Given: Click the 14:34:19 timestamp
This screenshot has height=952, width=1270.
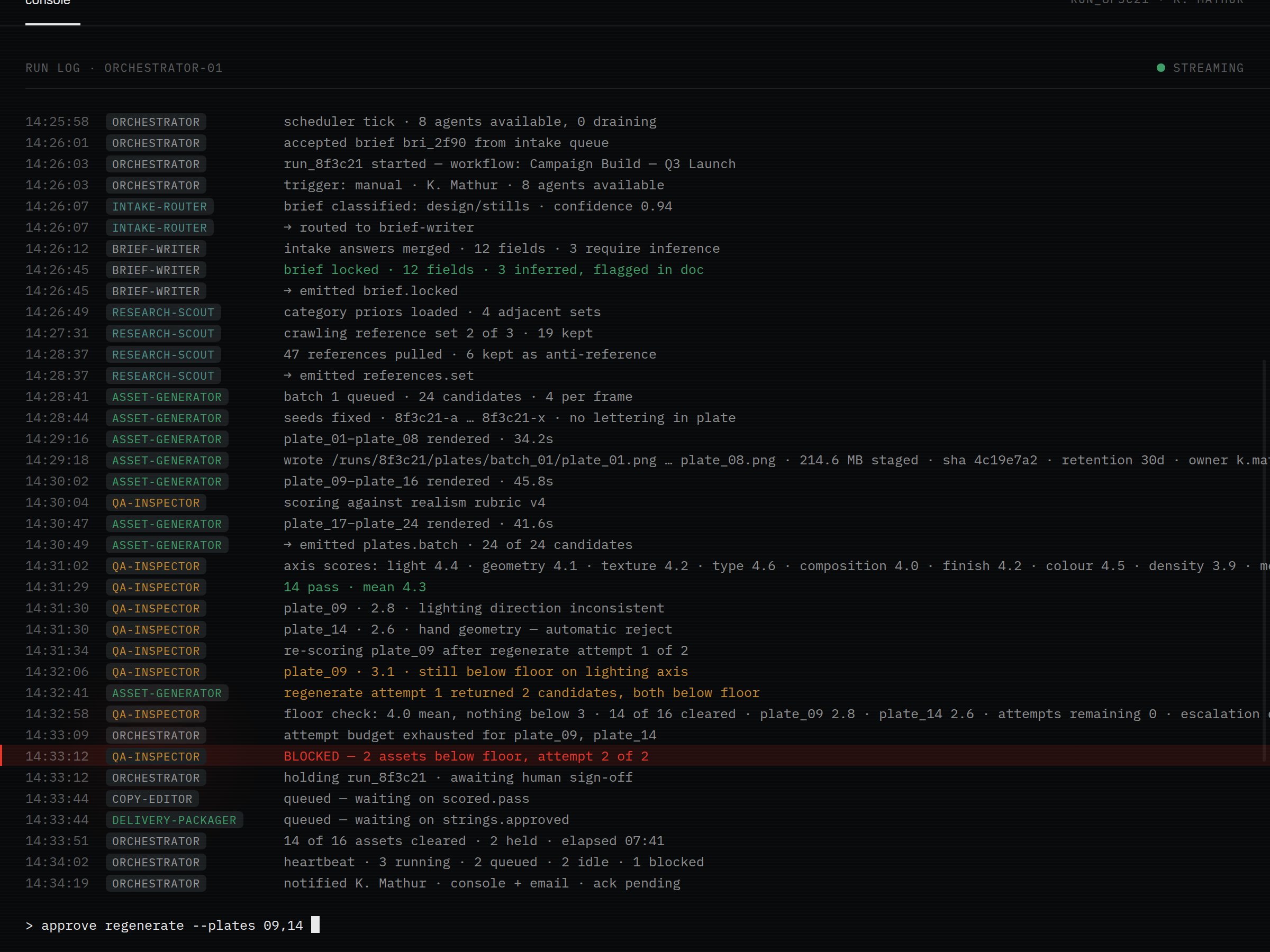Looking at the screenshot, I should click(57, 884).
